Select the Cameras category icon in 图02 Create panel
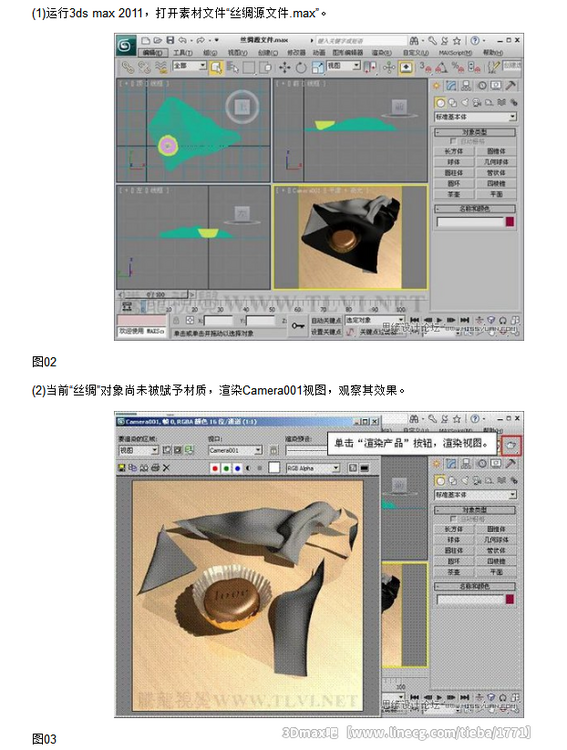 point(477,103)
